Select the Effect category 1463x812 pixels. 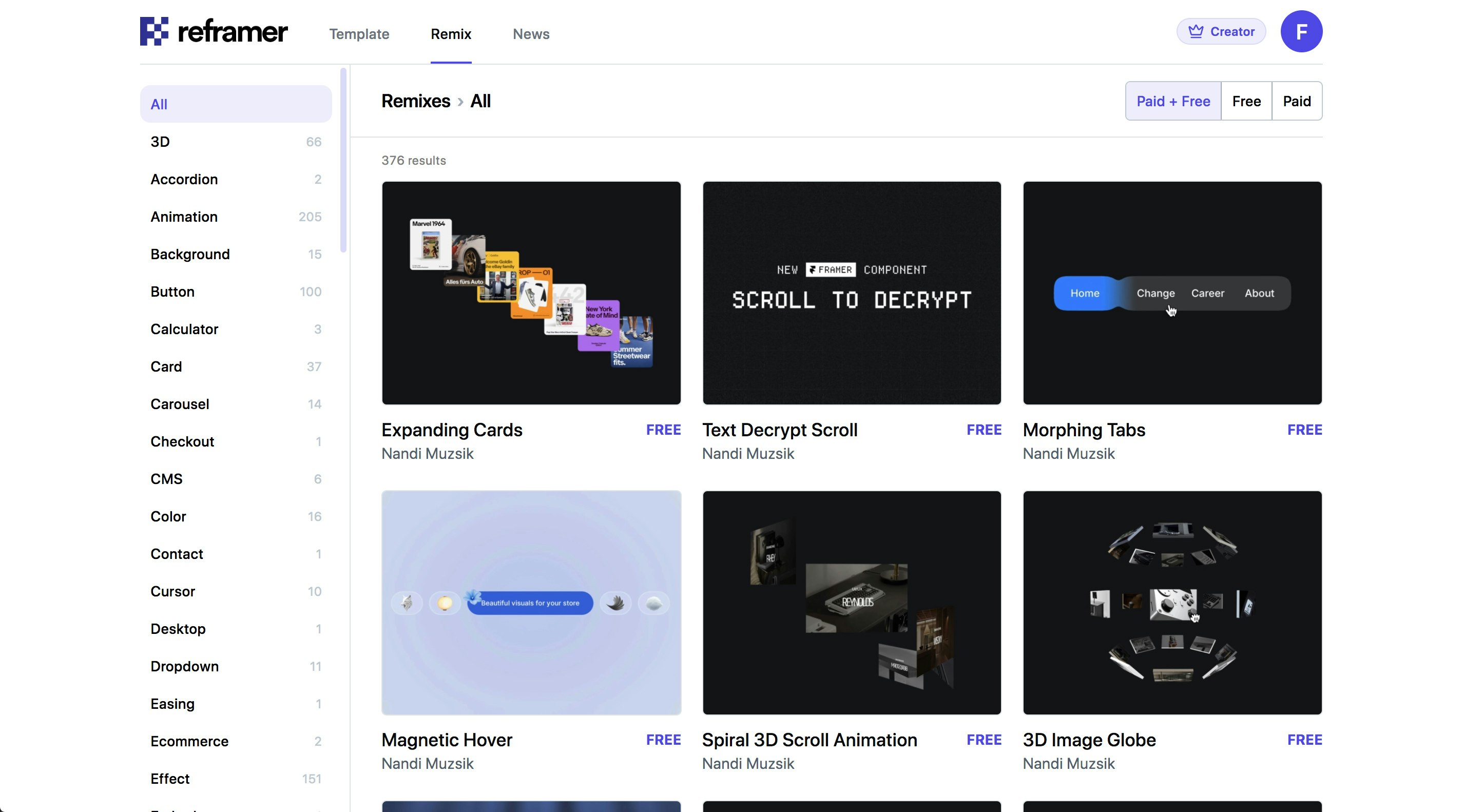point(170,779)
